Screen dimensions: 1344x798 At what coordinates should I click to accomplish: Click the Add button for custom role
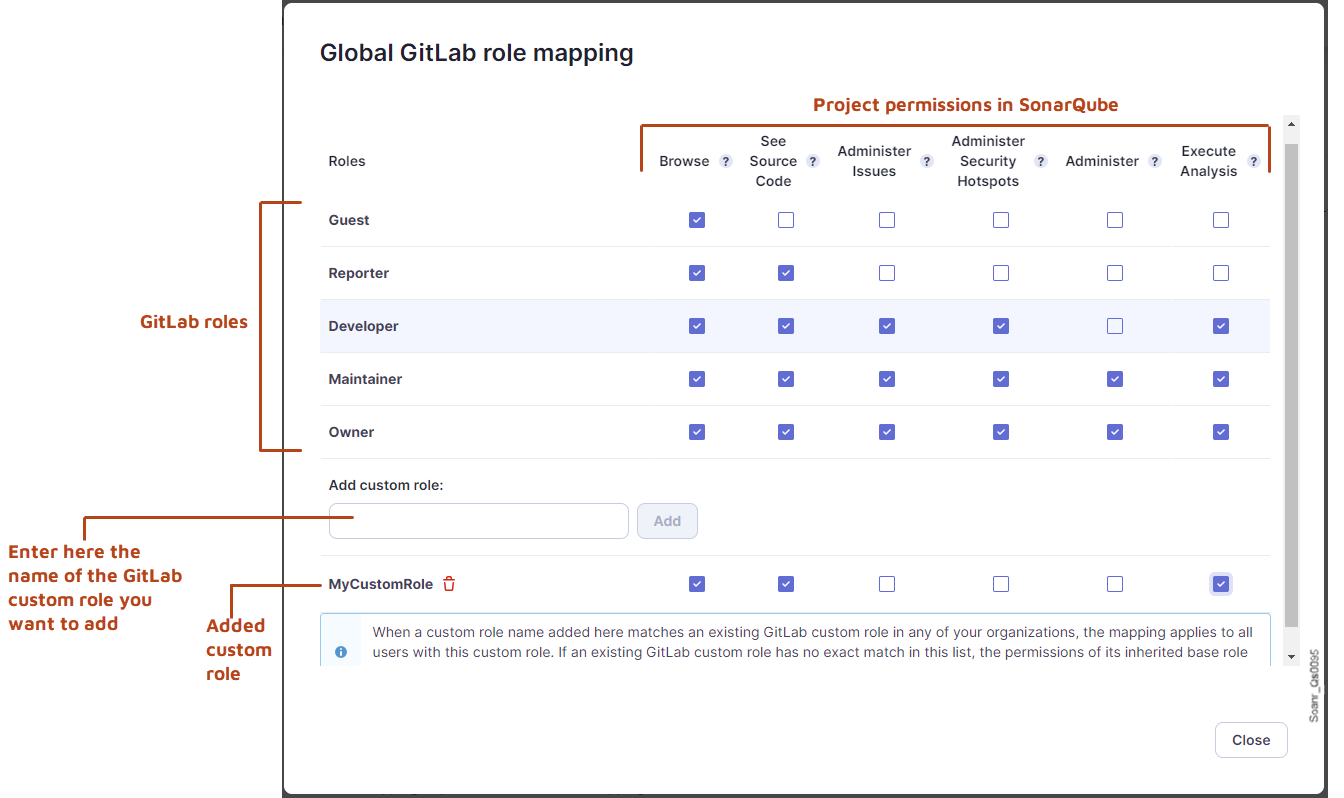point(667,521)
